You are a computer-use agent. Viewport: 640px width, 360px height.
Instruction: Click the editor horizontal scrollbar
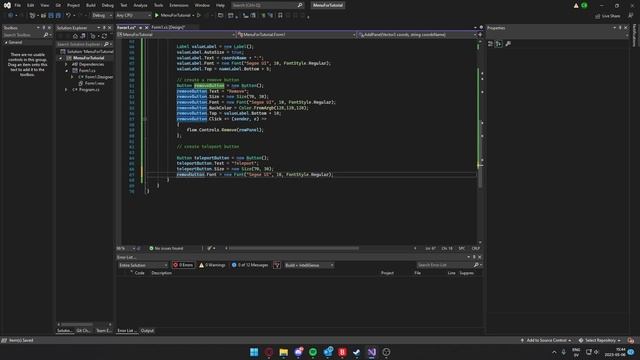click(x=293, y=248)
